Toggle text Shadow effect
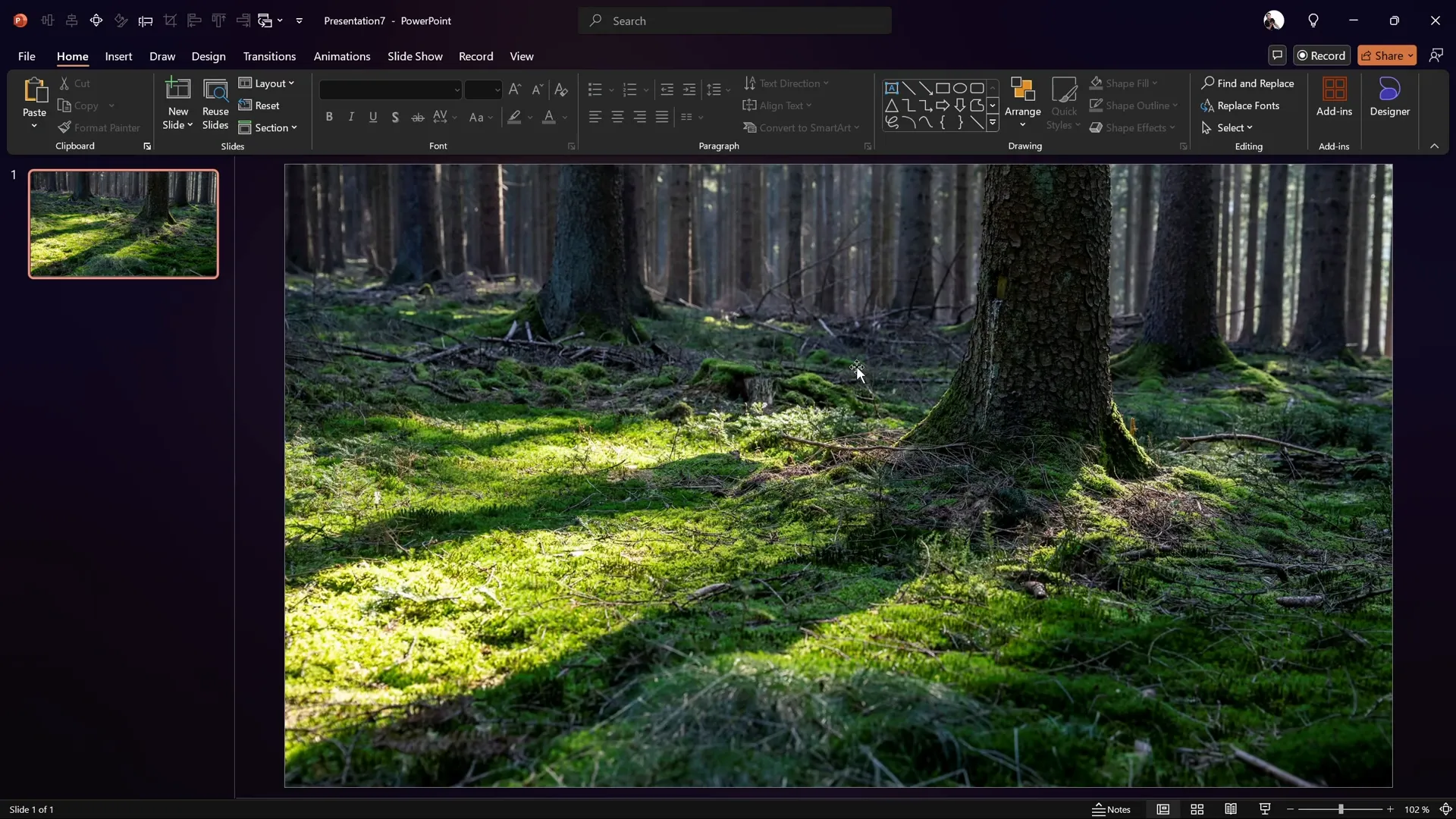The height and width of the screenshot is (819, 1456). coord(395,117)
